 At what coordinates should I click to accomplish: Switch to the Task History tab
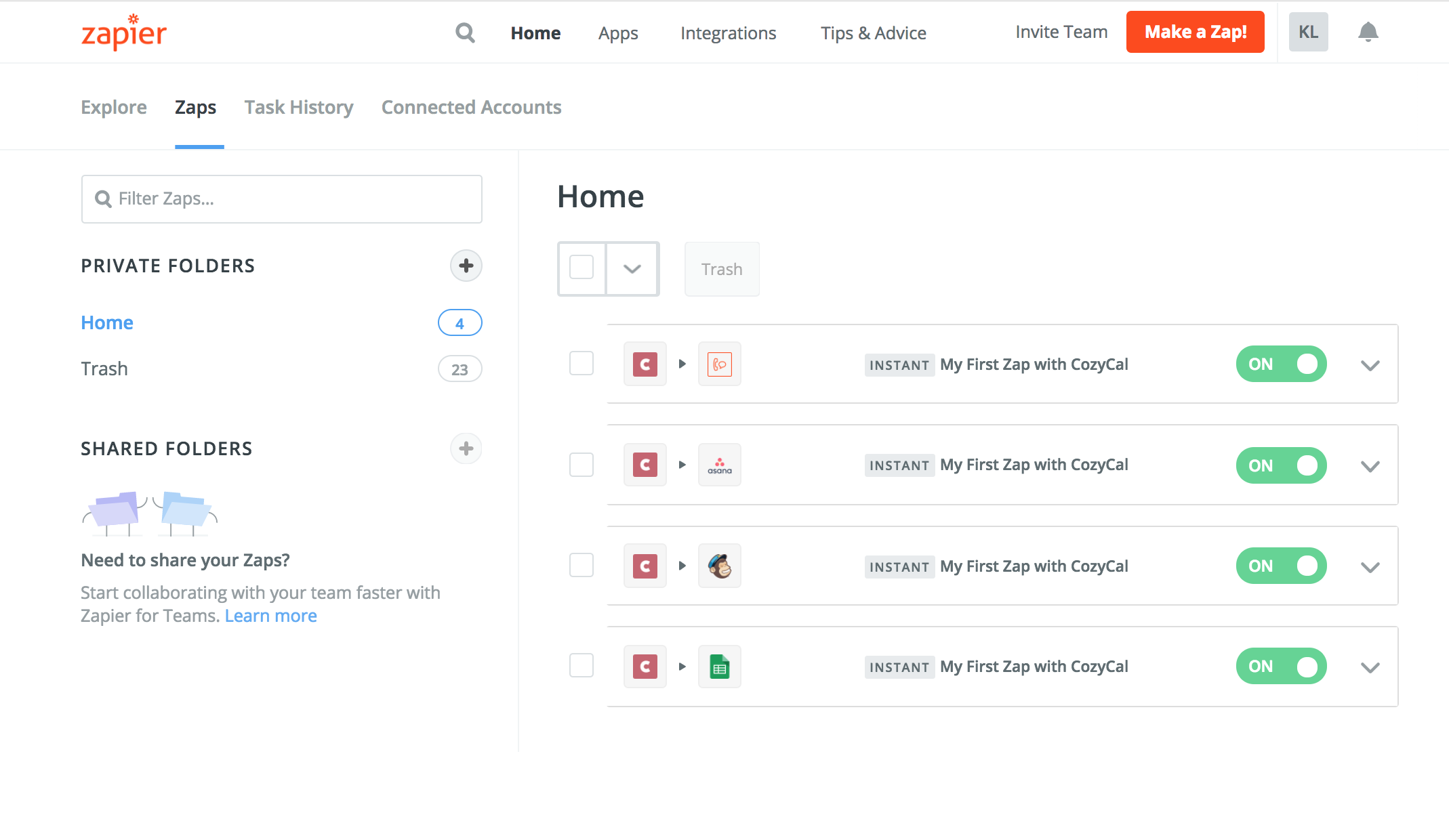[298, 107]
